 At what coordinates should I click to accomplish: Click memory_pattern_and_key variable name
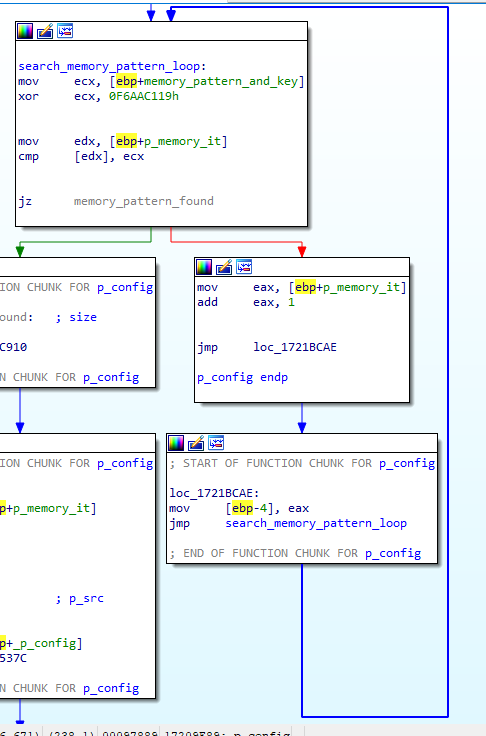tap(221, 81)
